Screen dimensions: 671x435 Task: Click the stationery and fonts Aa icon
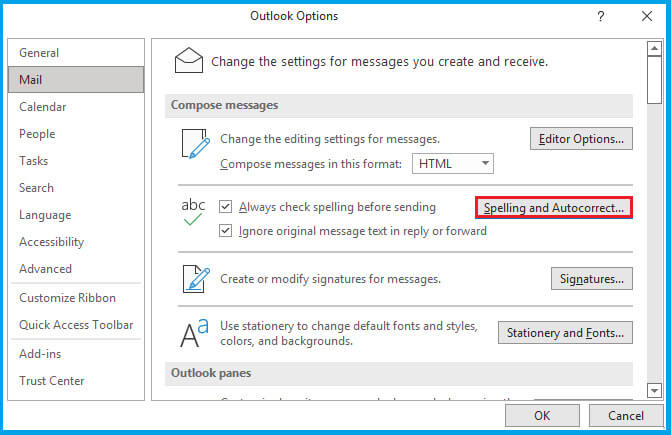[194, 333]
